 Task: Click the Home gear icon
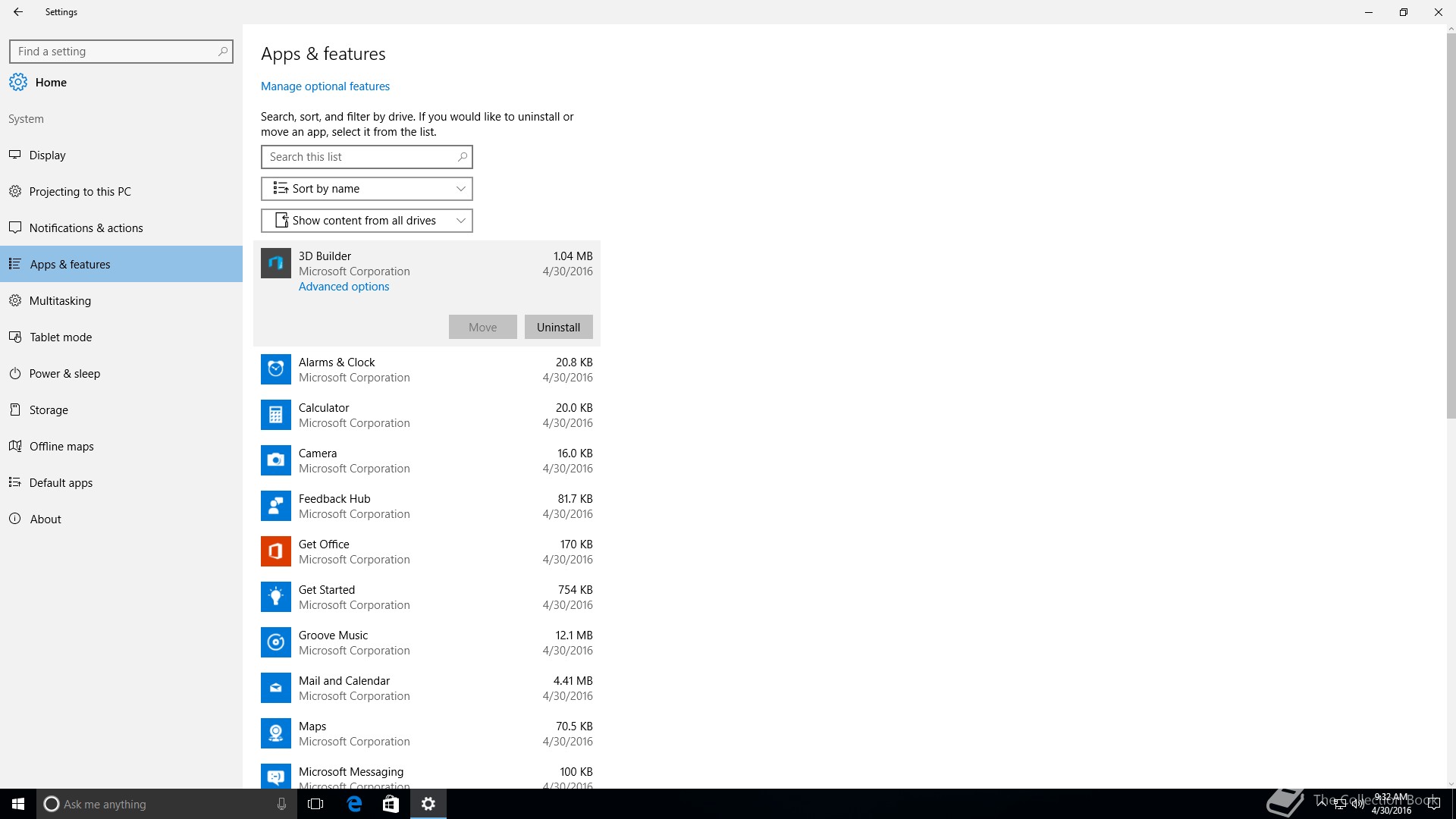(x=18, y=82)
